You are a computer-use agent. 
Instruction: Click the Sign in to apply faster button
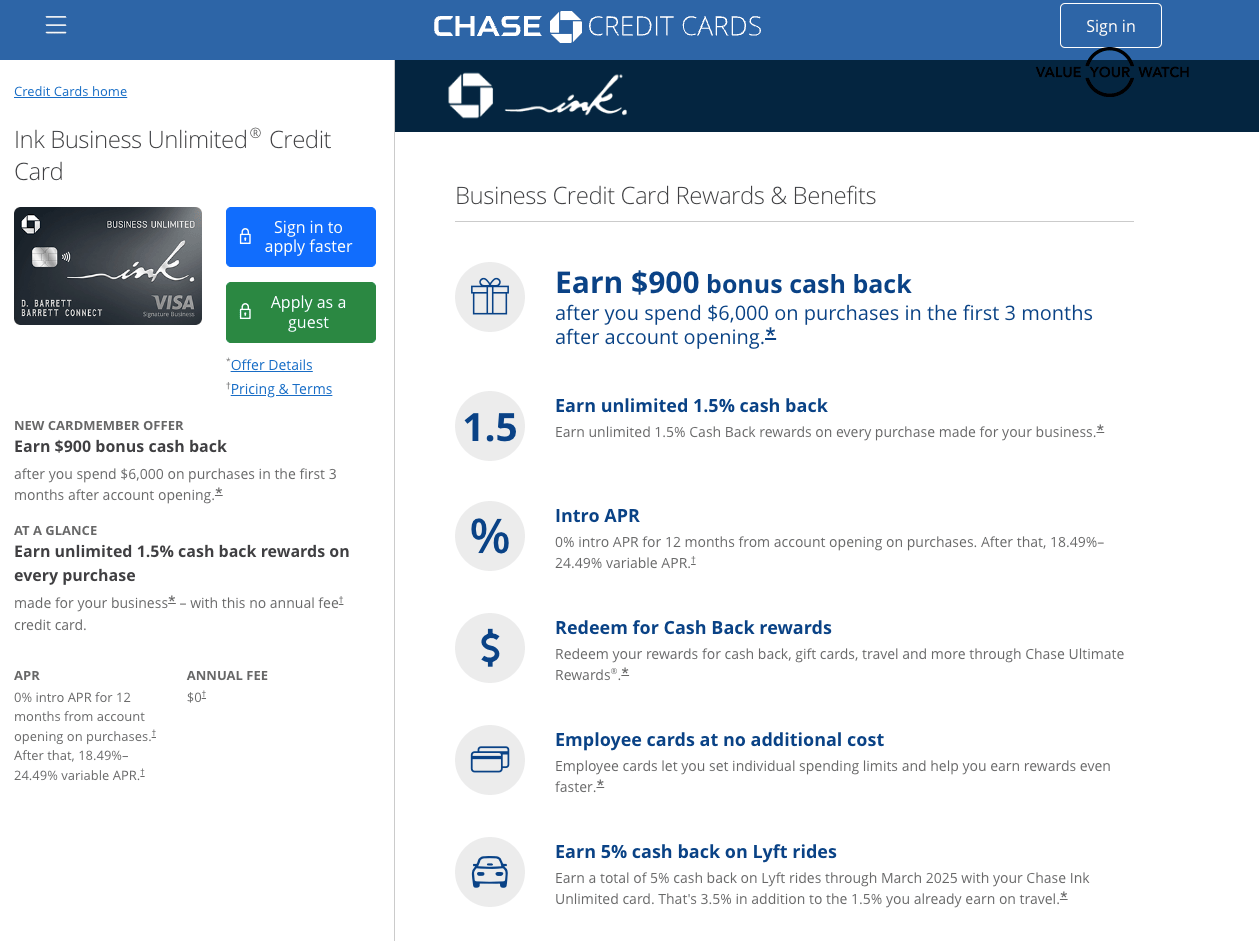point(300,237)
